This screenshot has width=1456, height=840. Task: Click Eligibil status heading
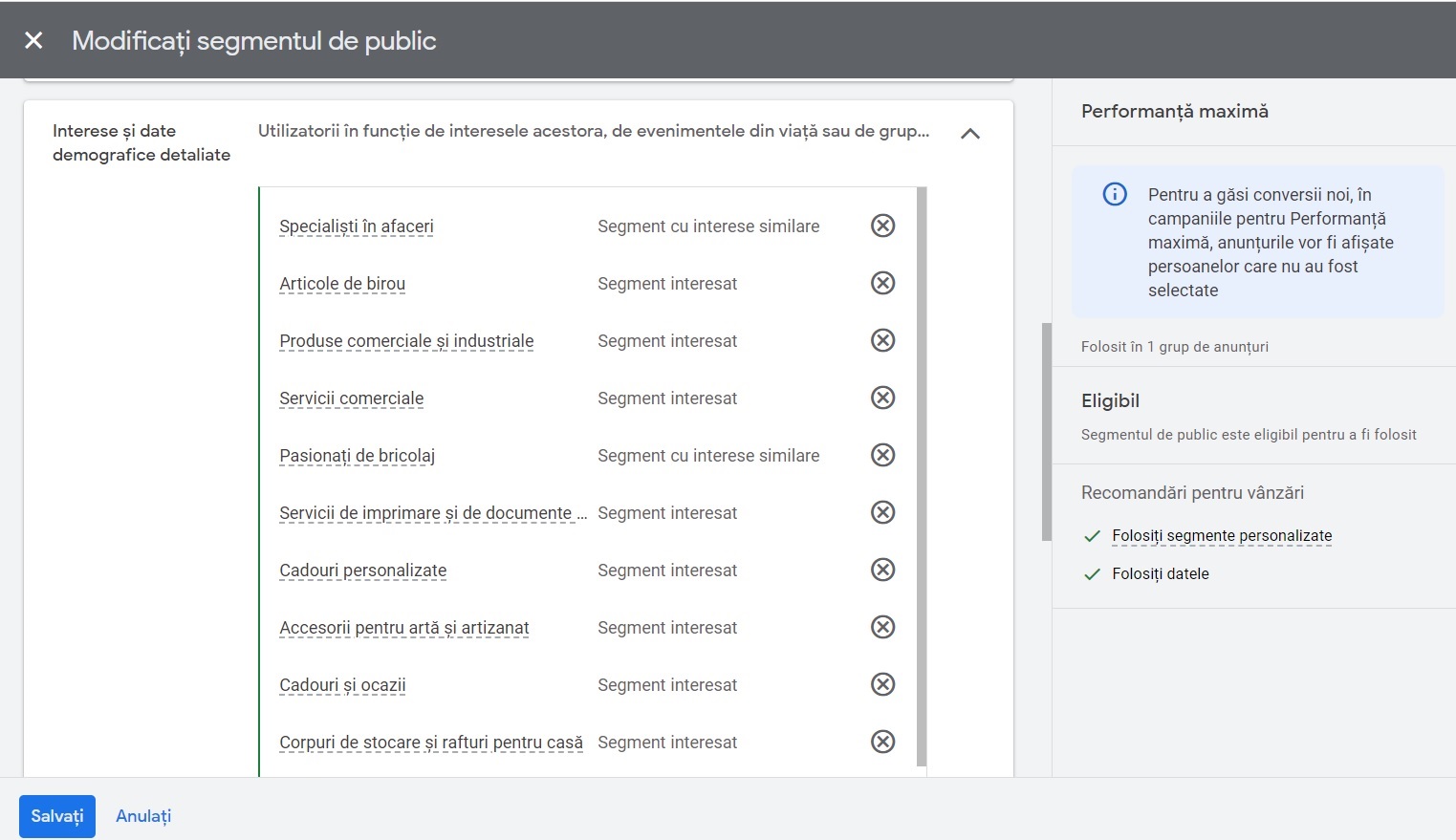(1110, 400)
